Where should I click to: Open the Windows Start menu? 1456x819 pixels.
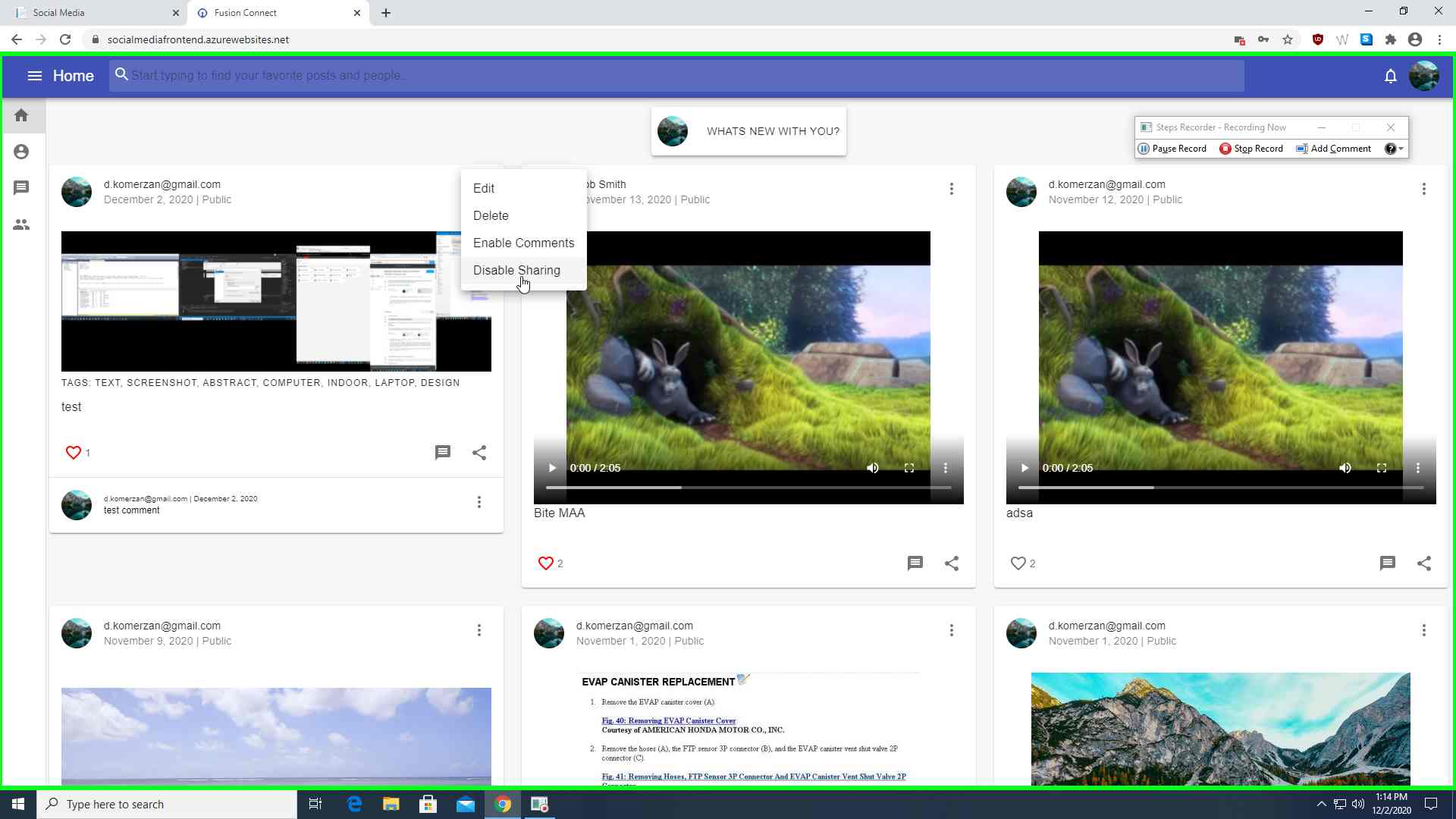(x=18, y=804)
